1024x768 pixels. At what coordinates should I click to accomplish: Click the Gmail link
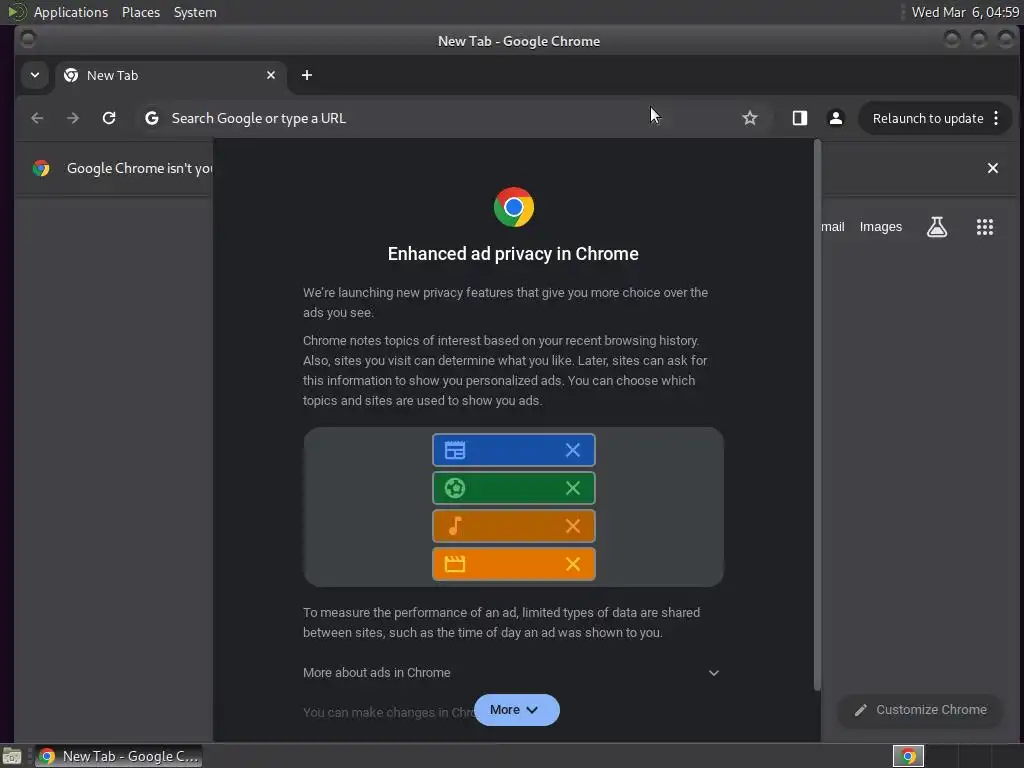(x=833, y=227)
